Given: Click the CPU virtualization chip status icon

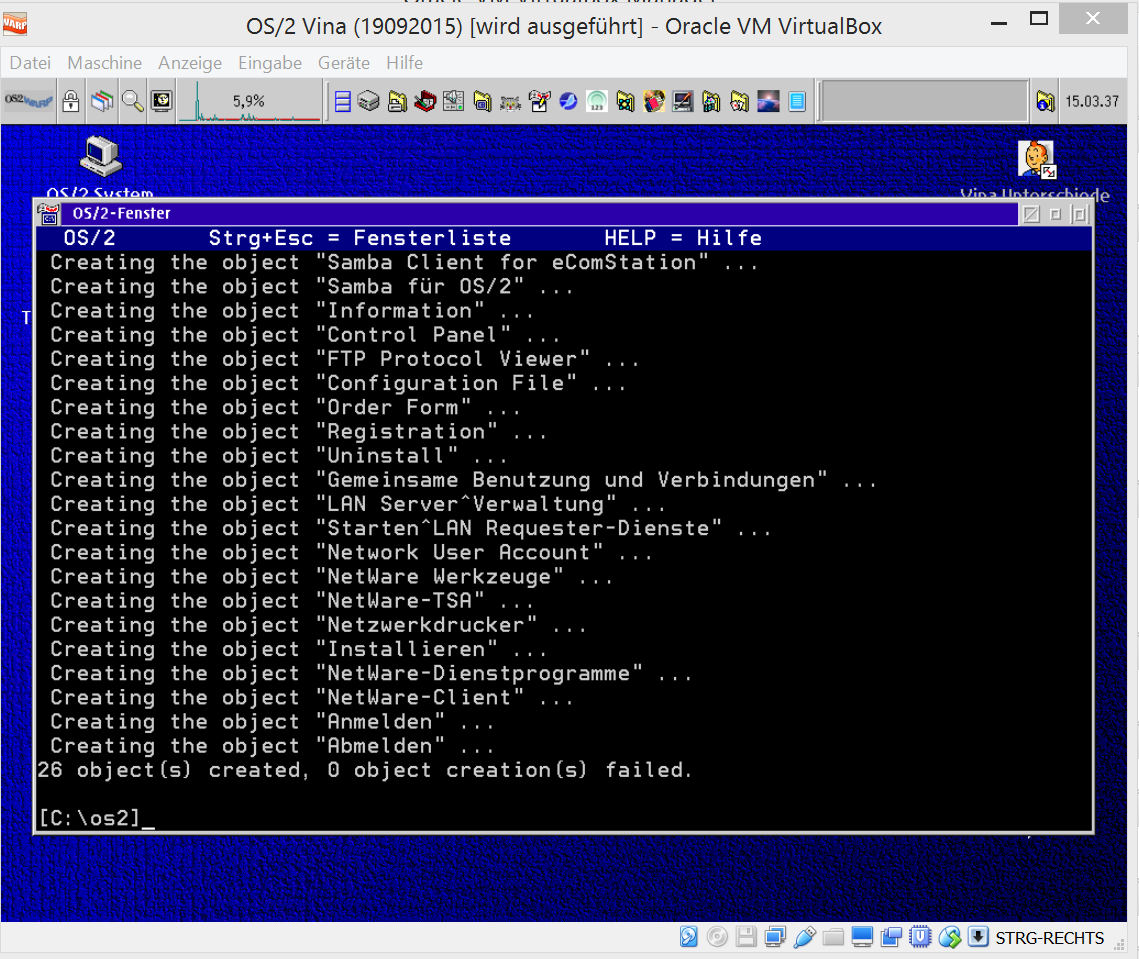Looking at the screenshot, I should (920, 937).
